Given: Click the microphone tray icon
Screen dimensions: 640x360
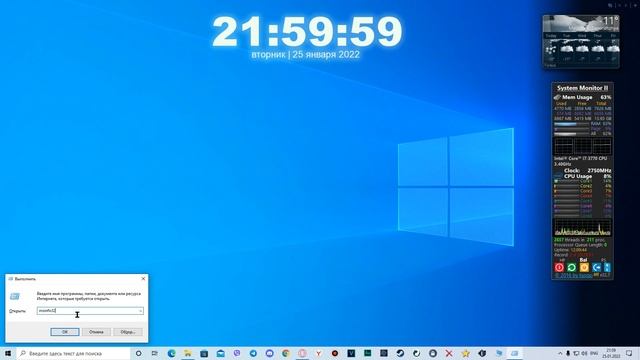Looking at the screenshot, I should [x=568, y=353].
